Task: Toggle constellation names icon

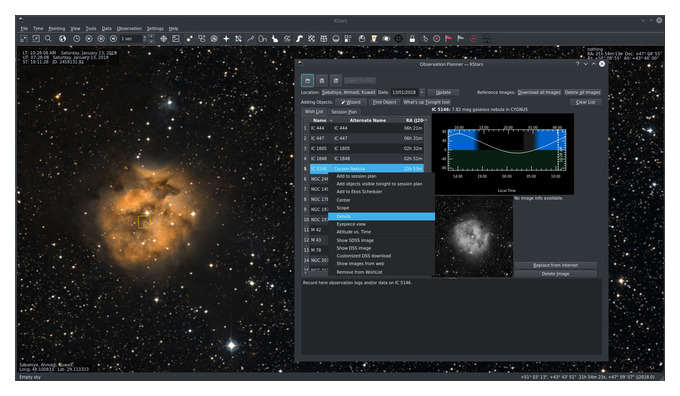Action: [x=262, y=39]
